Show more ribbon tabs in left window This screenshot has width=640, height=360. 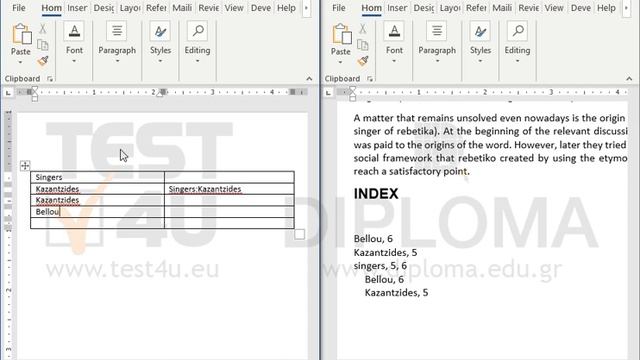(x=306, y=8)
